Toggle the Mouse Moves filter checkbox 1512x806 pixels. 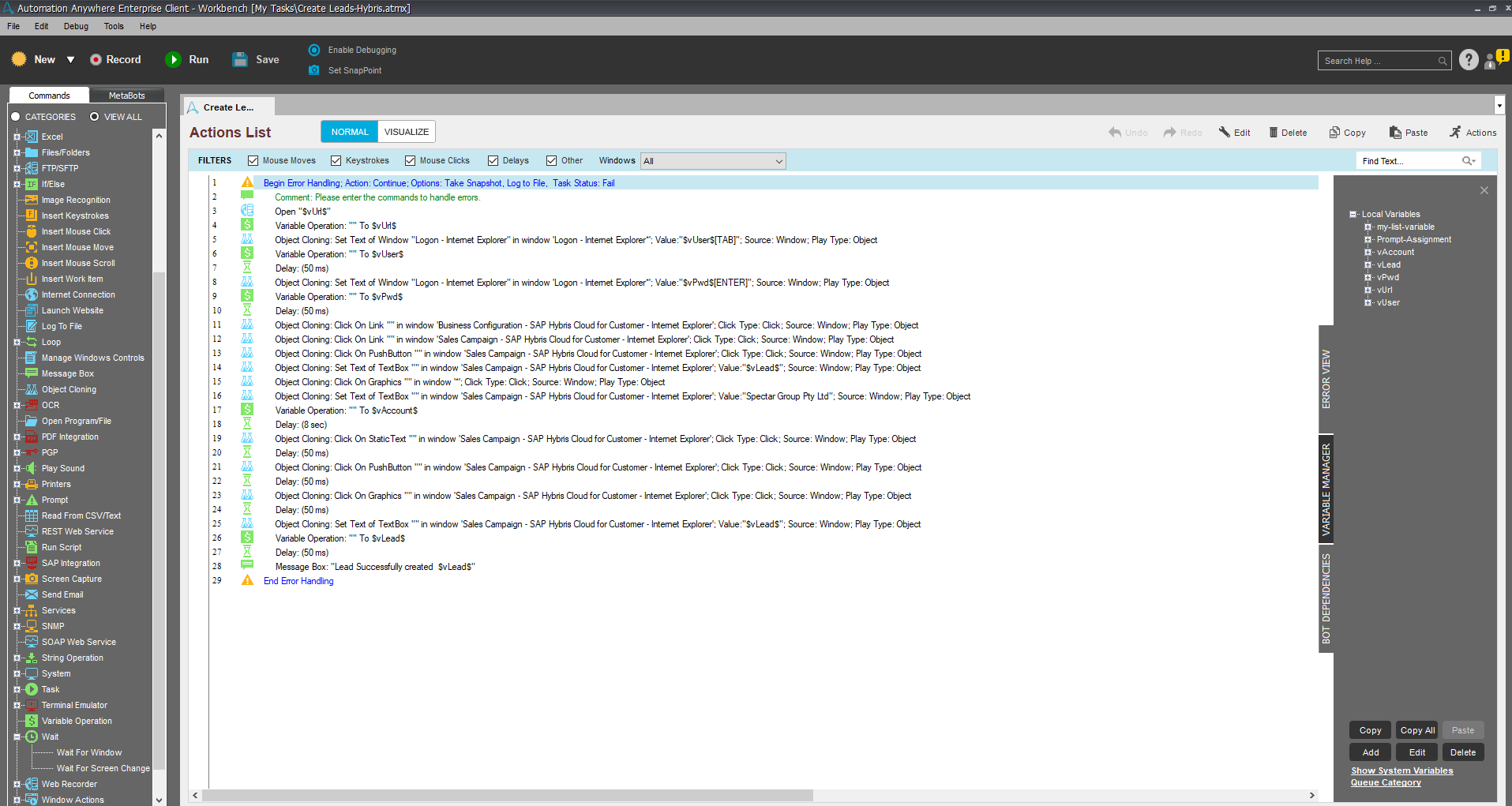coord(253,161)
